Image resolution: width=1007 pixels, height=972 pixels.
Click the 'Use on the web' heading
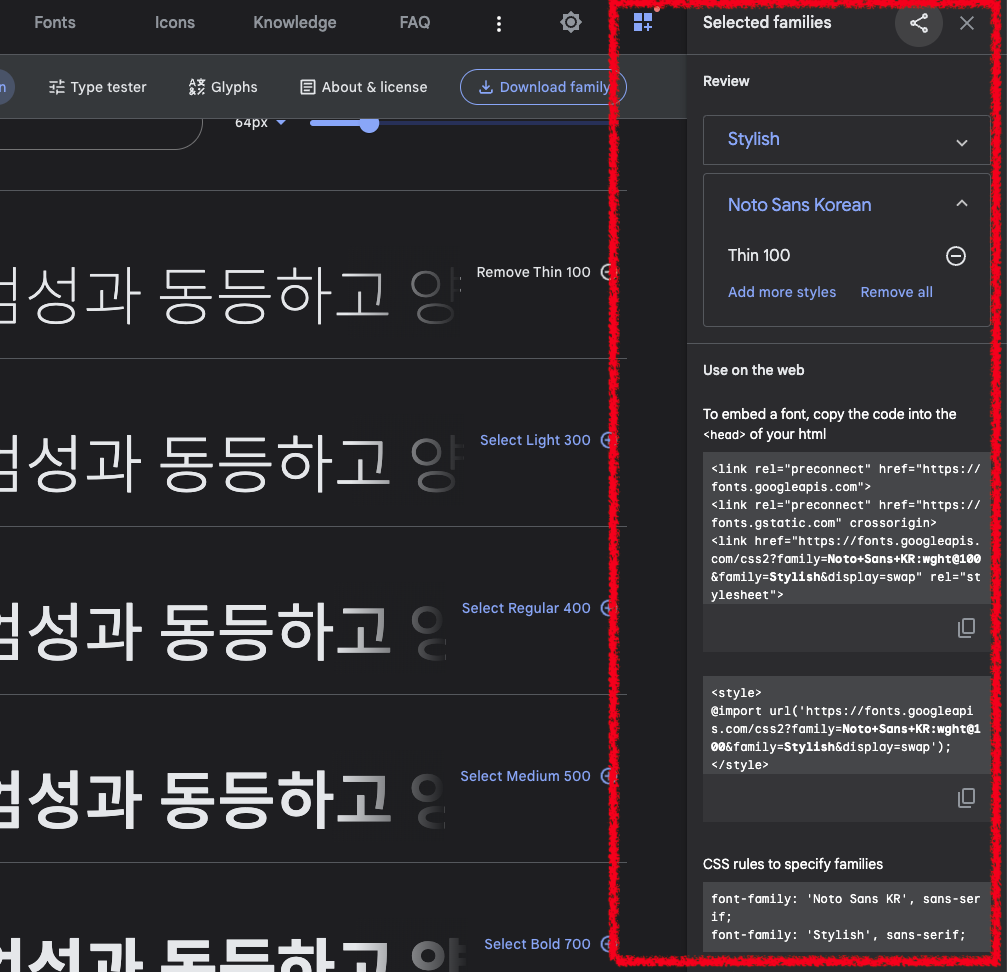click(753, 370)
